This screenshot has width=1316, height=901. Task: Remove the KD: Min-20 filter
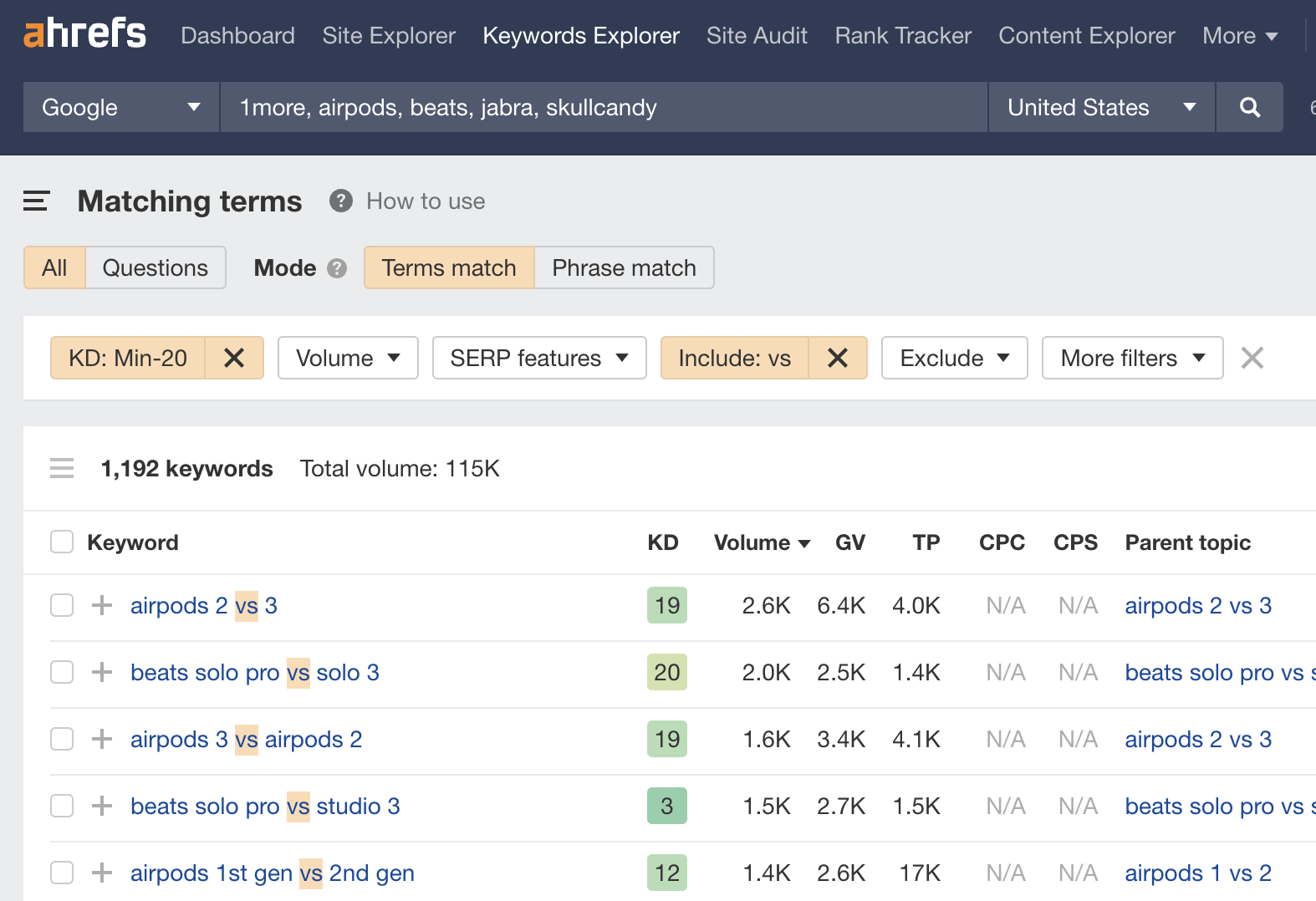[234, 358]
